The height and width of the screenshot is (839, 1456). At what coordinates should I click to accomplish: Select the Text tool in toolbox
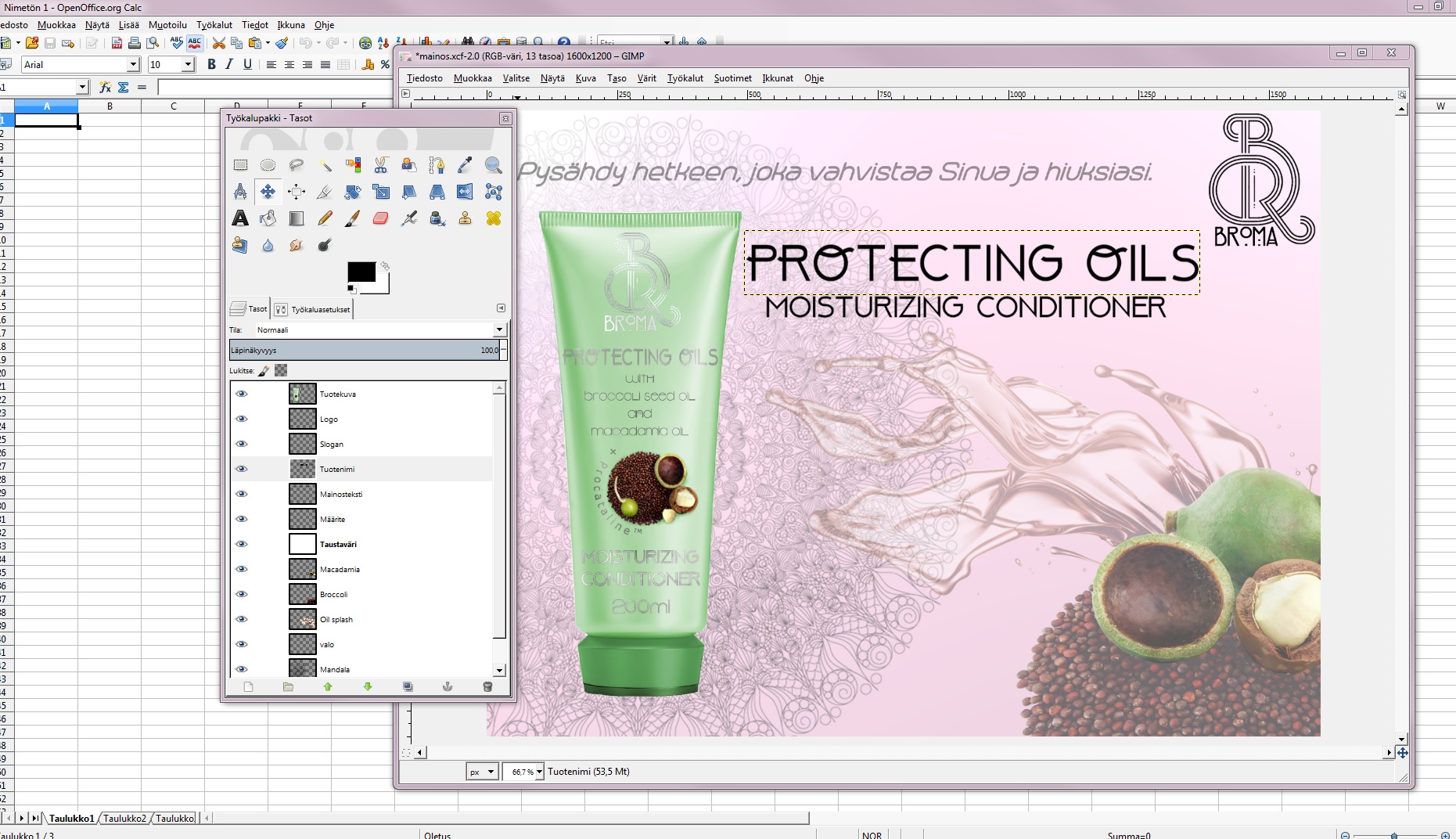[240, 218]
